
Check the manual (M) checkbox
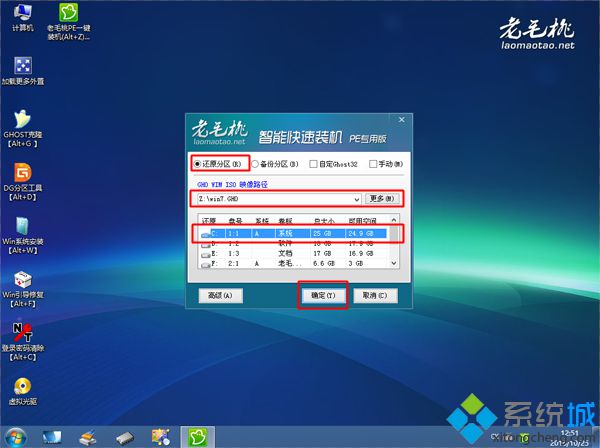pos(373,164)
